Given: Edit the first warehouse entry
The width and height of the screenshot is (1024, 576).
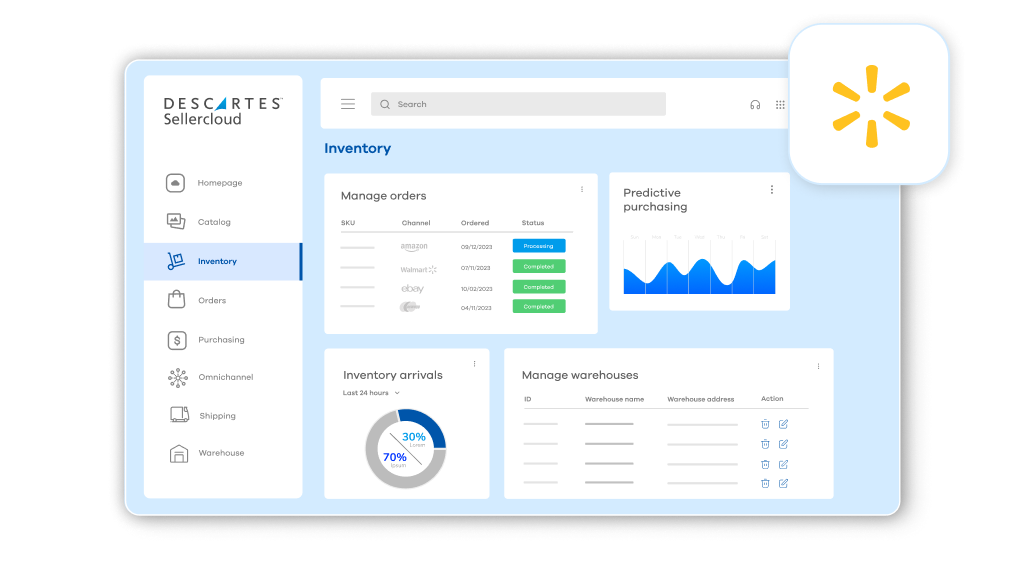Looking at the screenshot, I should point(784,424).
